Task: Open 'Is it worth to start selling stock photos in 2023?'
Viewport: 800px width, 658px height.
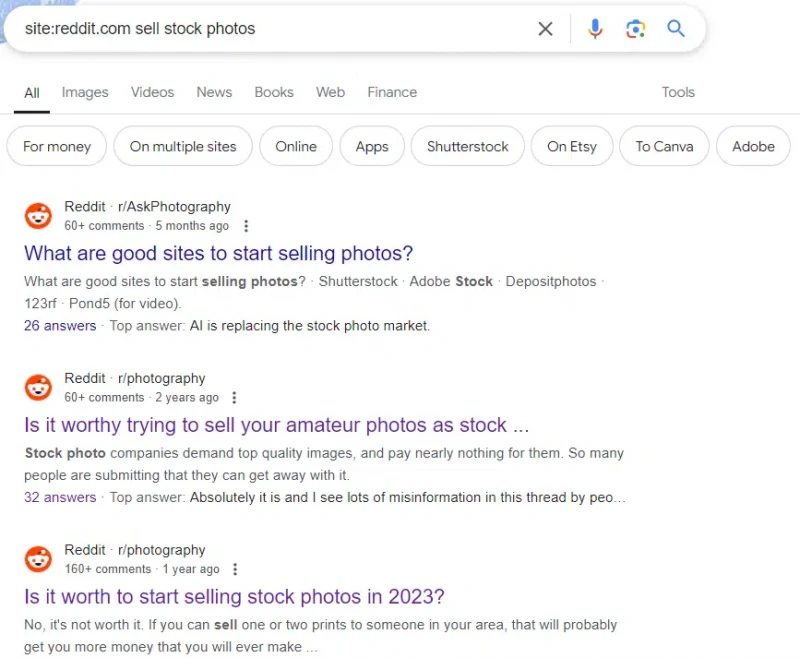Action: point(234,597)
